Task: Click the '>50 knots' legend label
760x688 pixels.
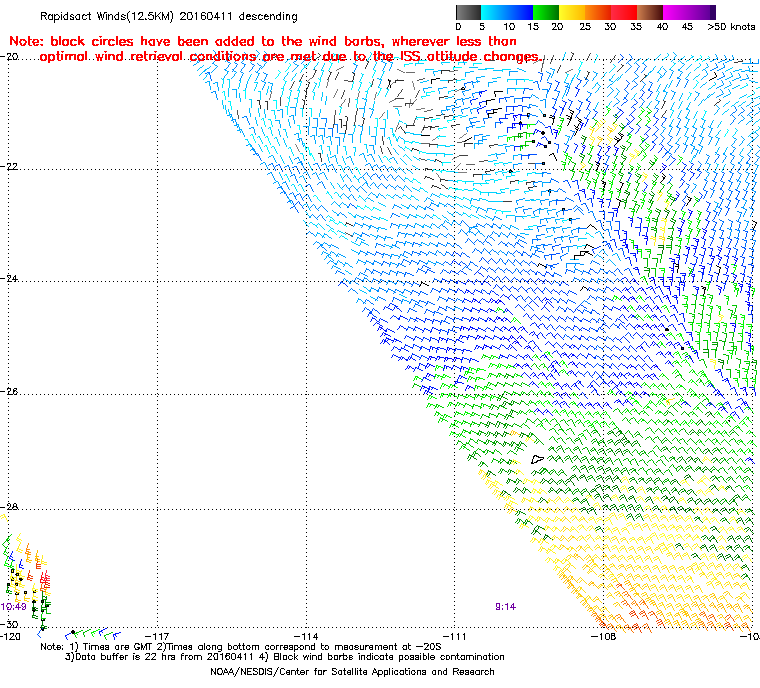Action: click(x=731, y=27)
